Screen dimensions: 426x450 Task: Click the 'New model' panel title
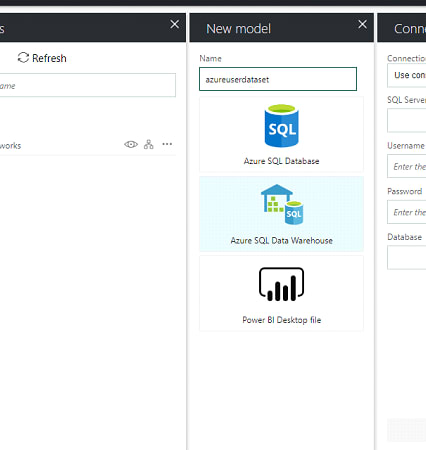click(238, 29)
